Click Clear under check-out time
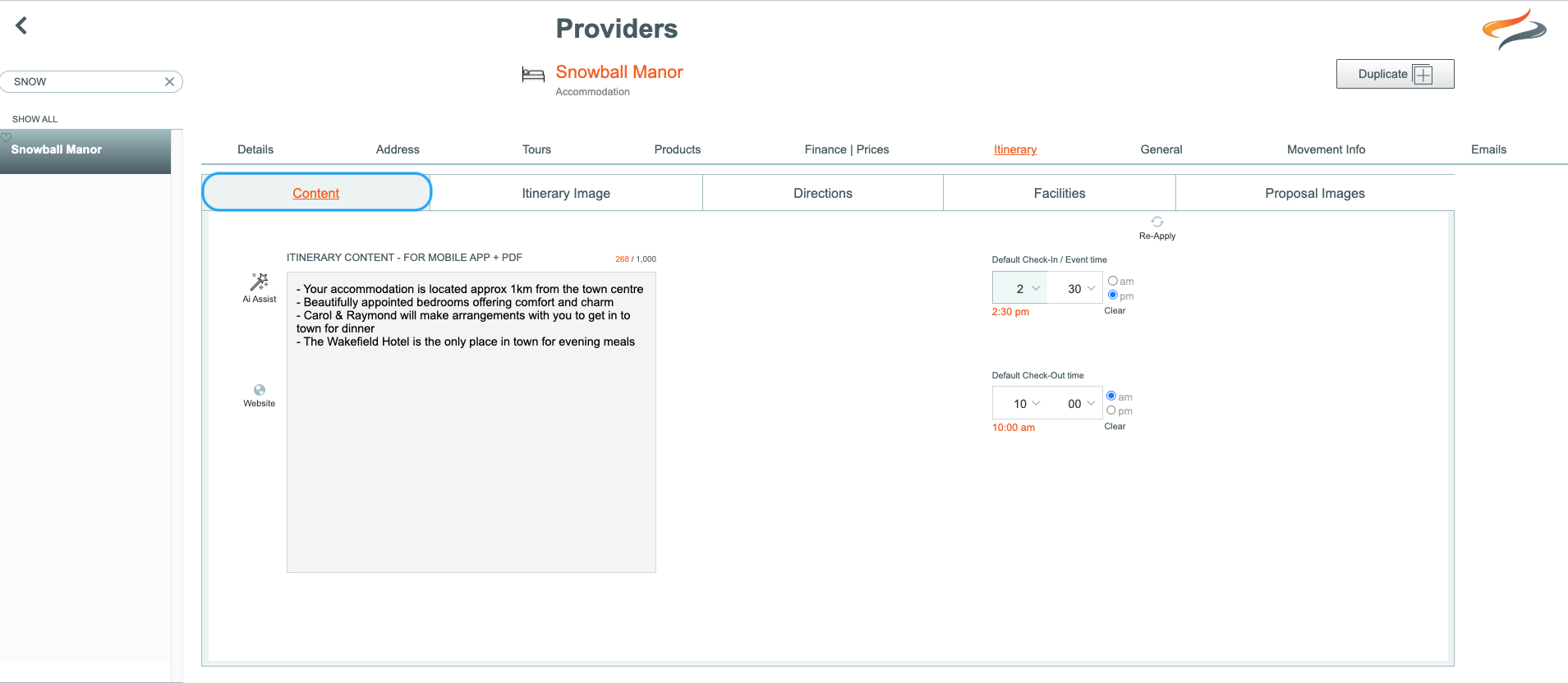1568x683 pixels. (x=1115, y=426)
